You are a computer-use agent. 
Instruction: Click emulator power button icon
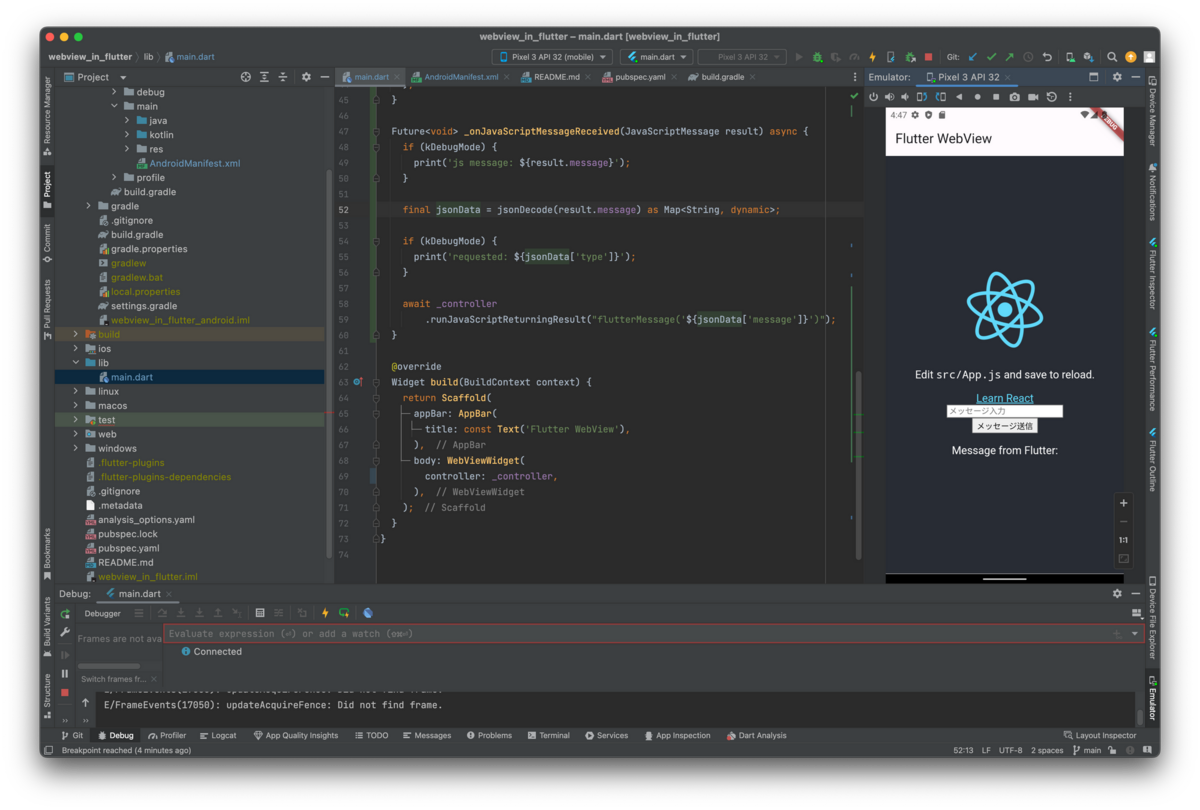(x=873, y=97)
